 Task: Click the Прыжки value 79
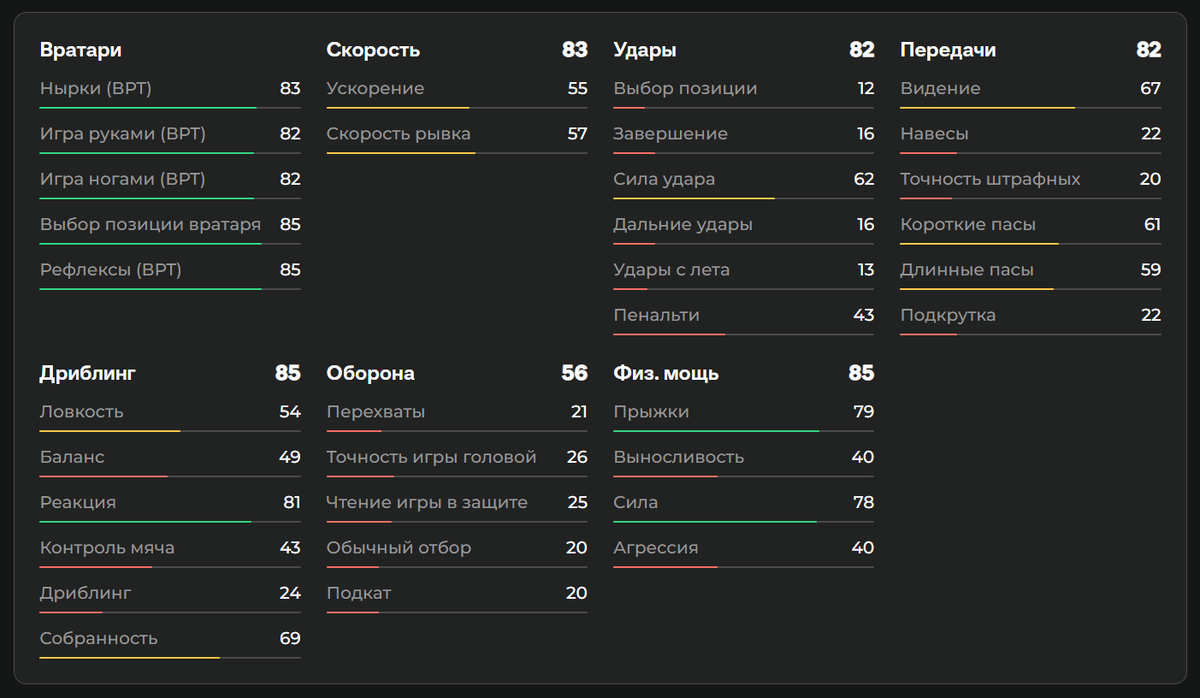click(x=863, y=412)
